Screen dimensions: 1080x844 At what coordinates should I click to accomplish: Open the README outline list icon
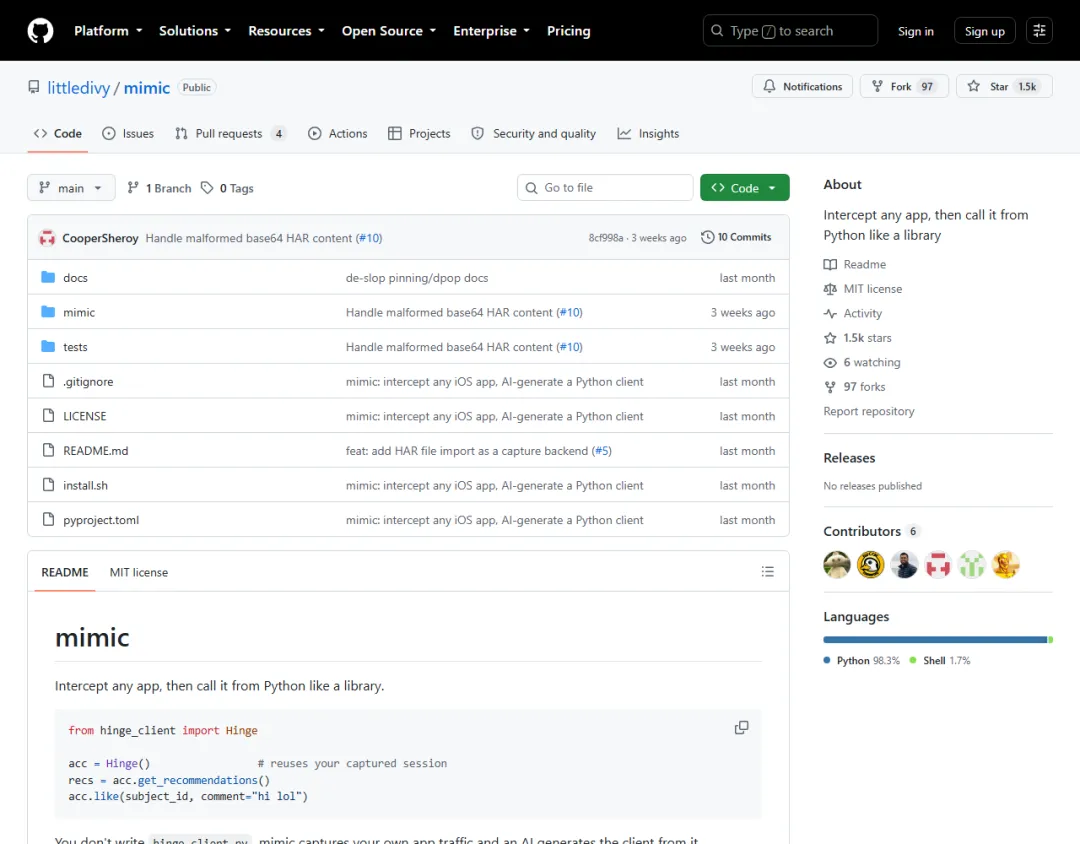tap(767, 572)
